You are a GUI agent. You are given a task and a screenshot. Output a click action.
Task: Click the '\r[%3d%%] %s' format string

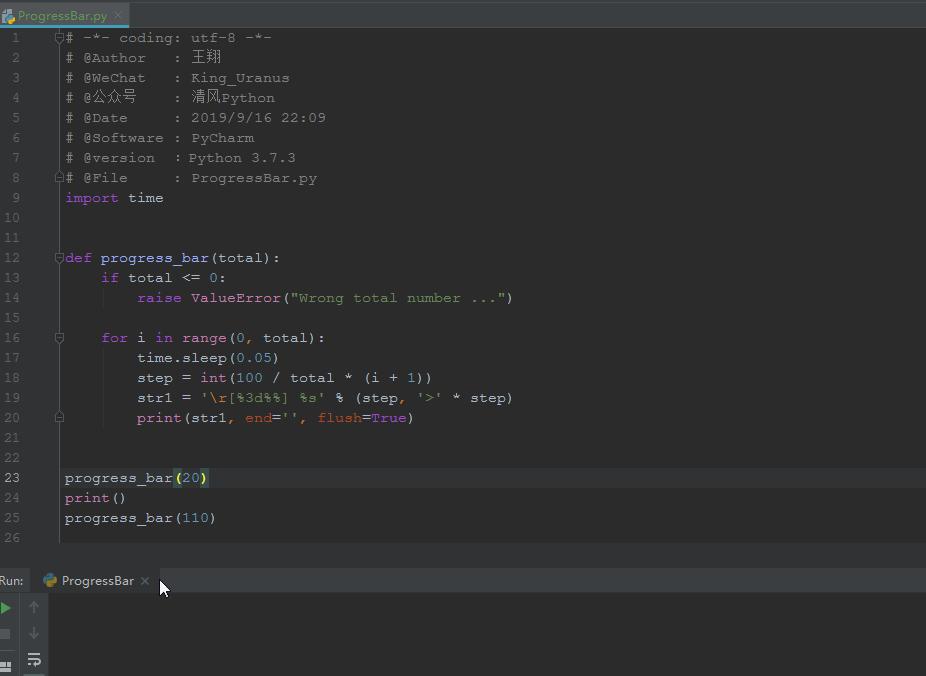tap(263, 398)
